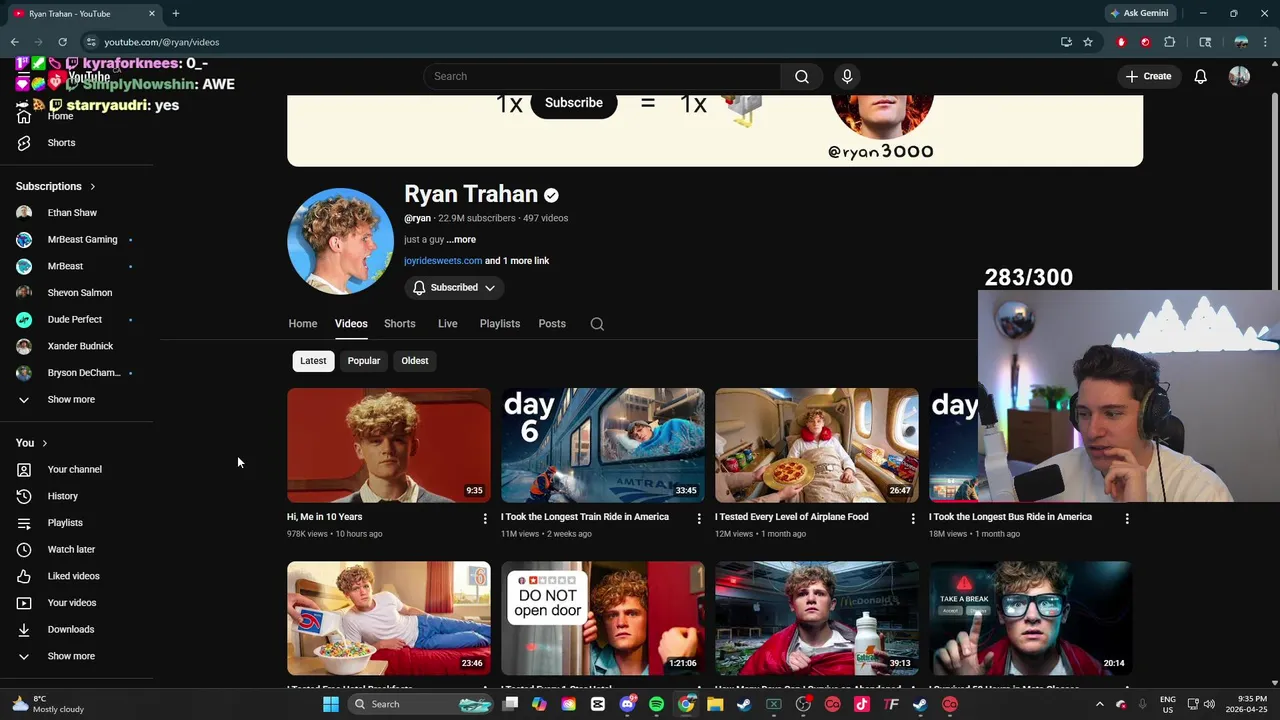Open File Explorer from the taskbar
1280x720 pixels.
(715, 704)
